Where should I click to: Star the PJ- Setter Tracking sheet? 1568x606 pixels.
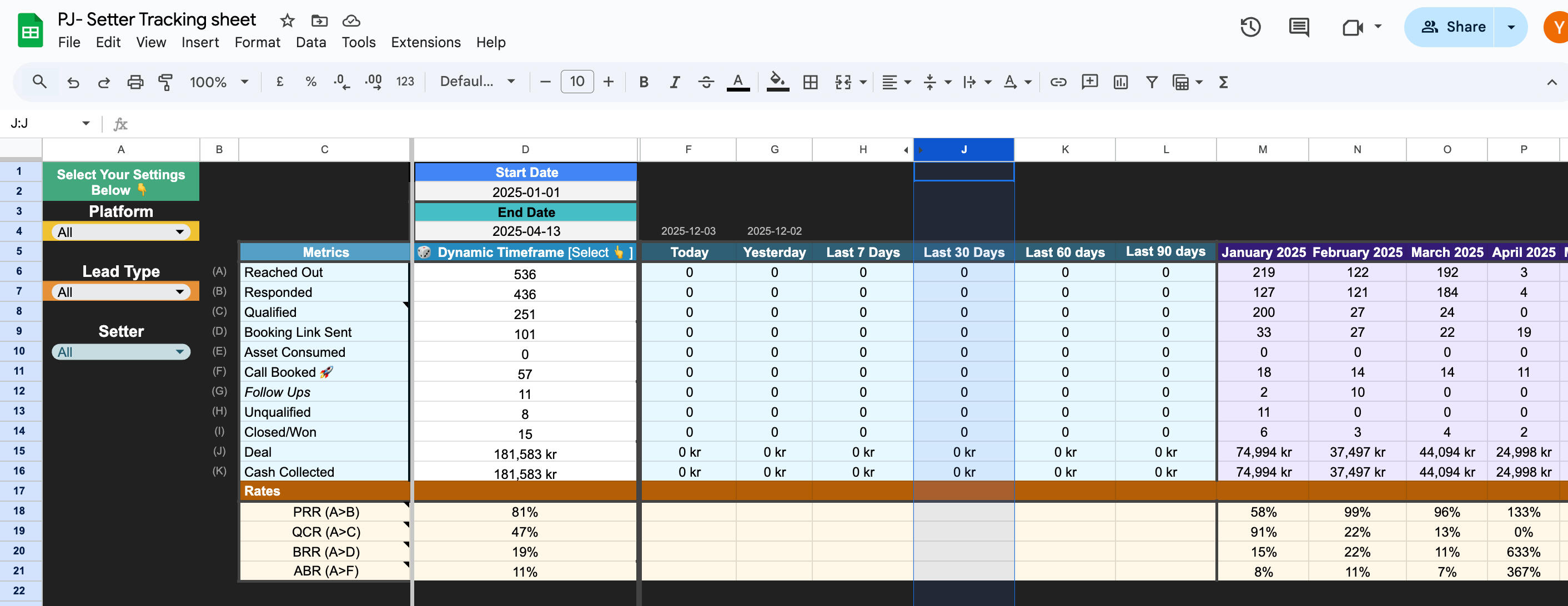click(x=287, y=21)
